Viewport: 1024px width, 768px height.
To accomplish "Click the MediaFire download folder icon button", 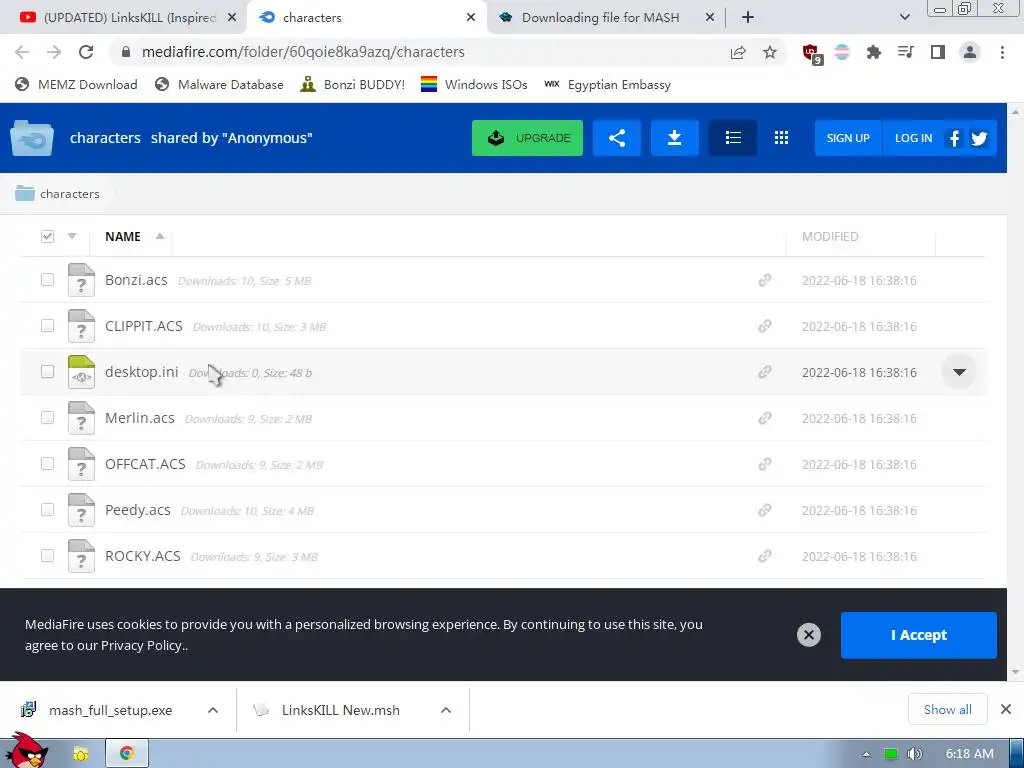I will pyautogui.click(x=675, y=138).
